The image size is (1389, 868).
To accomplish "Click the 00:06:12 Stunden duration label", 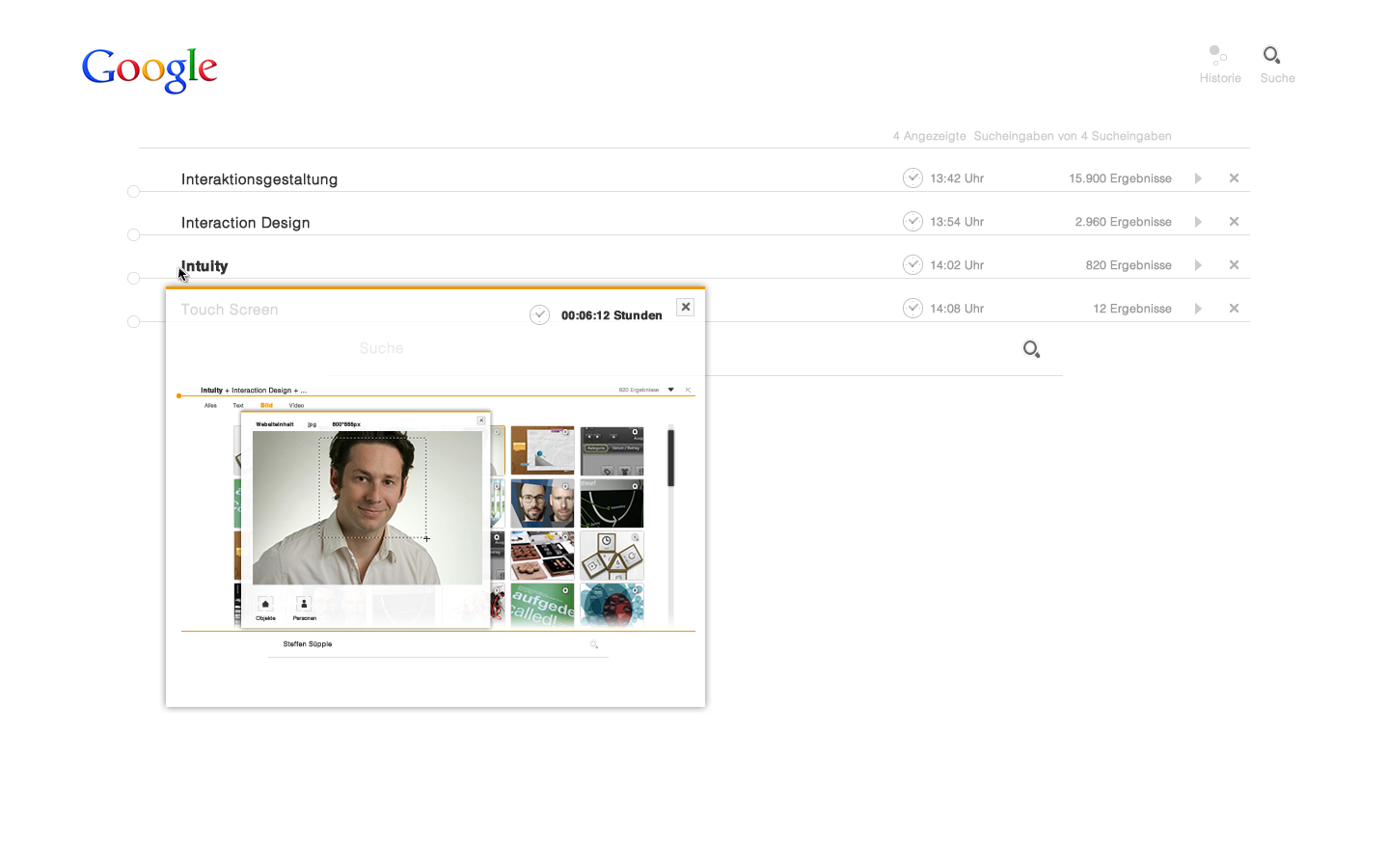I will click(612, 315).
